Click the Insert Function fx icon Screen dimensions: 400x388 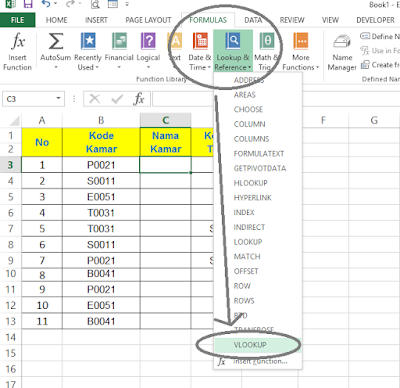click(18, 41)
